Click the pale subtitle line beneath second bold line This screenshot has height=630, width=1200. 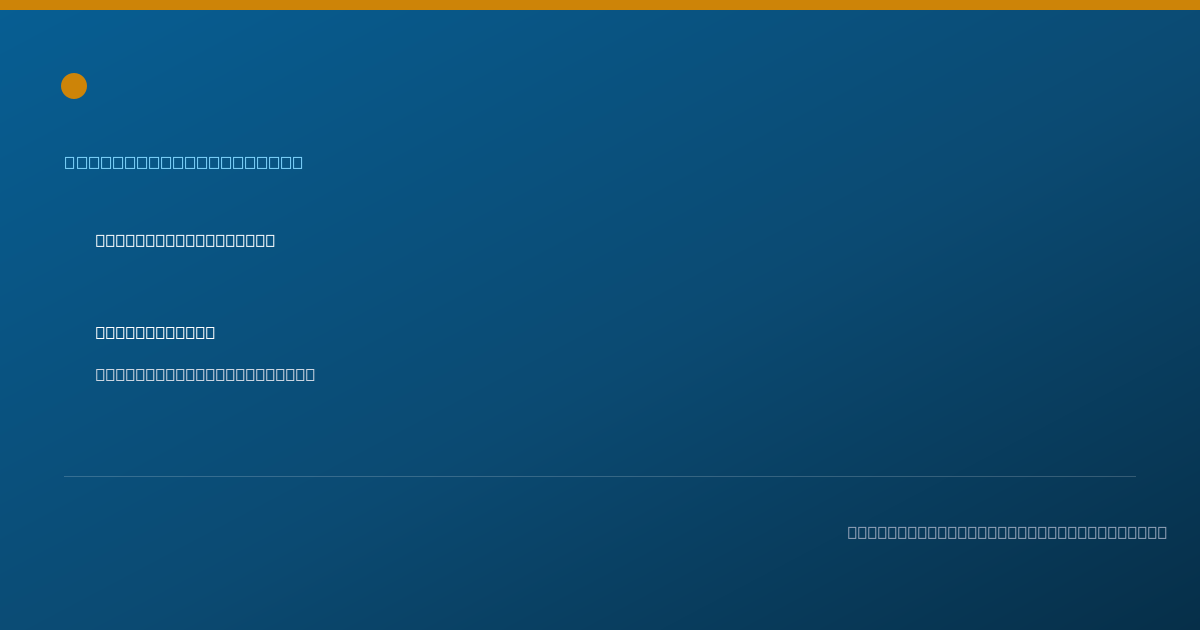(x=205, y=374)
